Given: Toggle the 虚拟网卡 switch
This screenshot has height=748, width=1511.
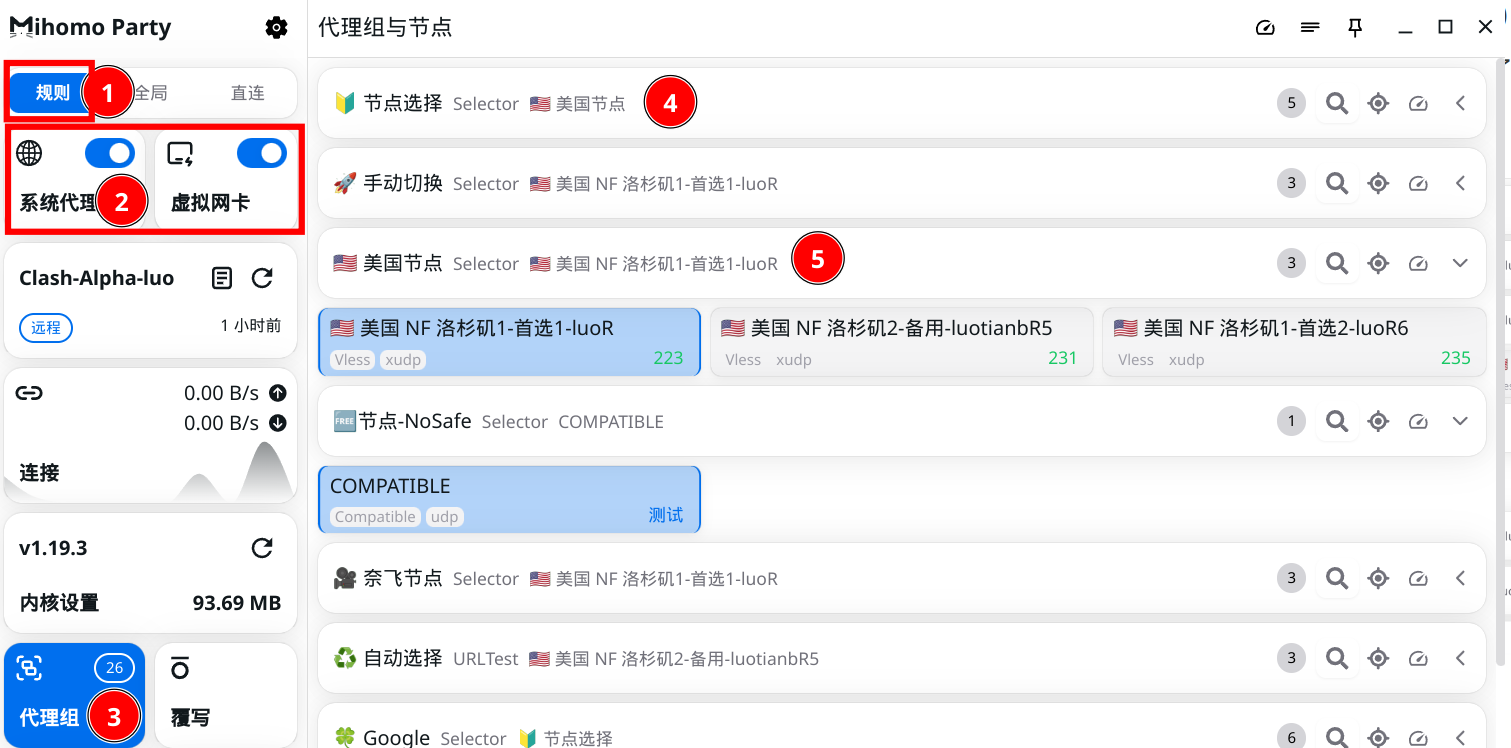Looking at the screenshot, I should (x=261, y=153).
